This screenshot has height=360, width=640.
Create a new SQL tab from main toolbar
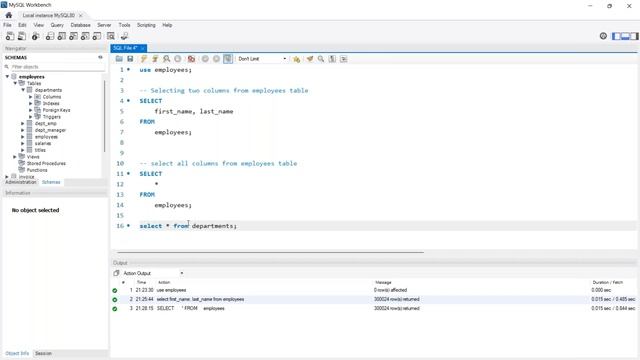(10, 36)
